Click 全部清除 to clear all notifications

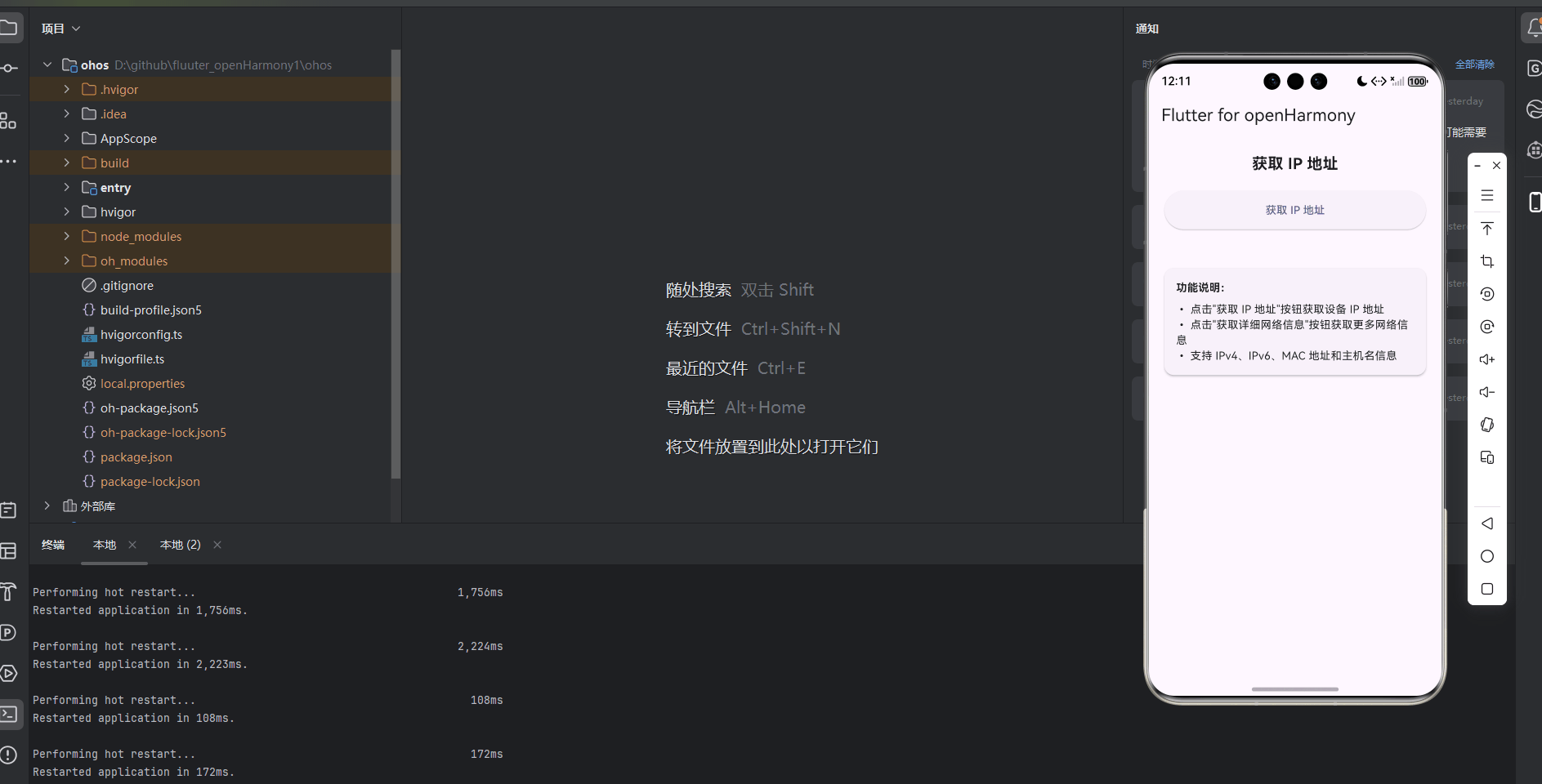(1475, 65)
